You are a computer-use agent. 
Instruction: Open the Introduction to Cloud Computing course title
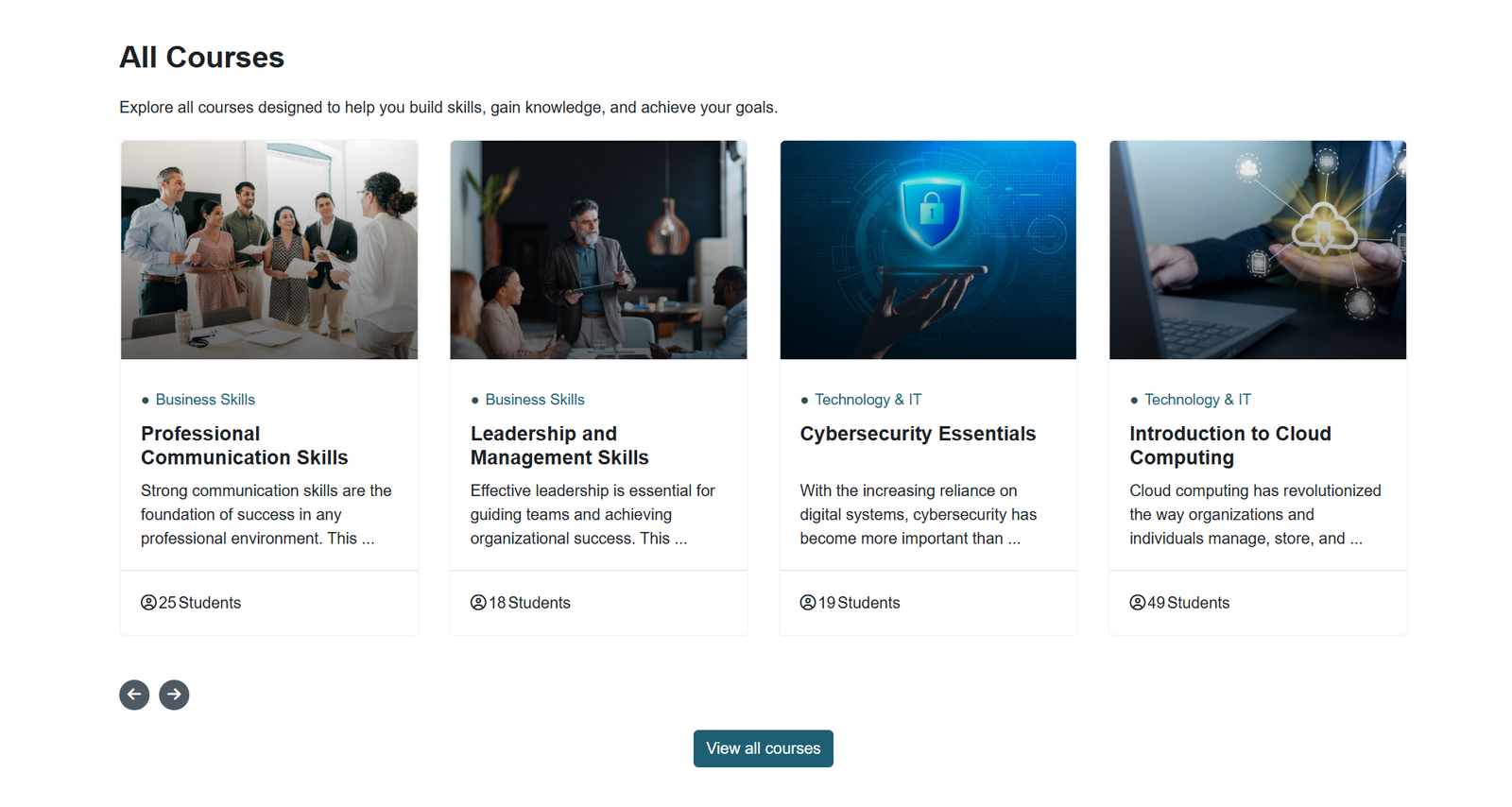click(x=1229, y=445)
